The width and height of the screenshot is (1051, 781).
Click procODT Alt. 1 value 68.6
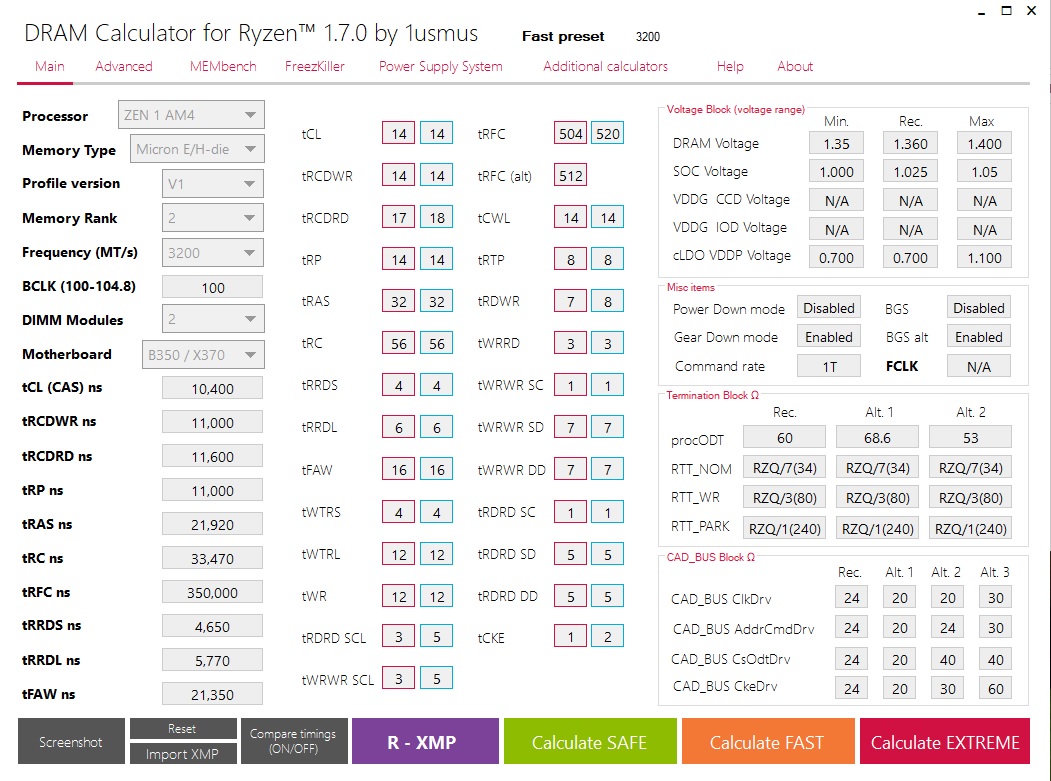tap(877, 438)
